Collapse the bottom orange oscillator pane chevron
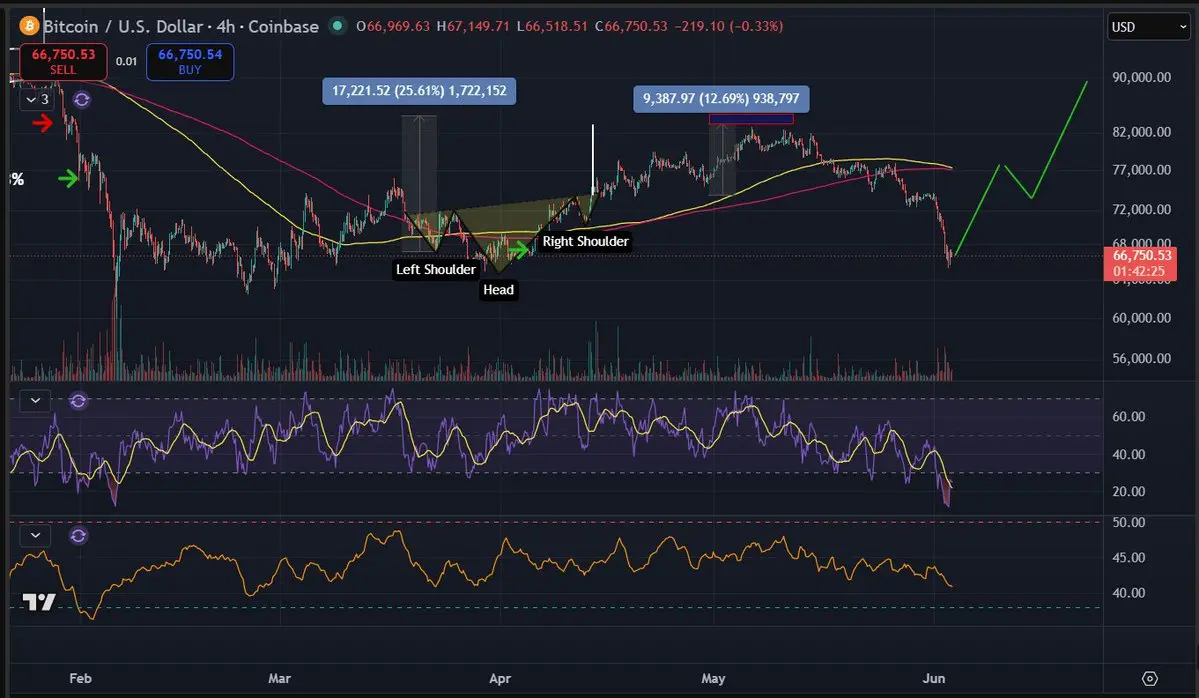This screenshot has width=1199, height=698. 35,535
